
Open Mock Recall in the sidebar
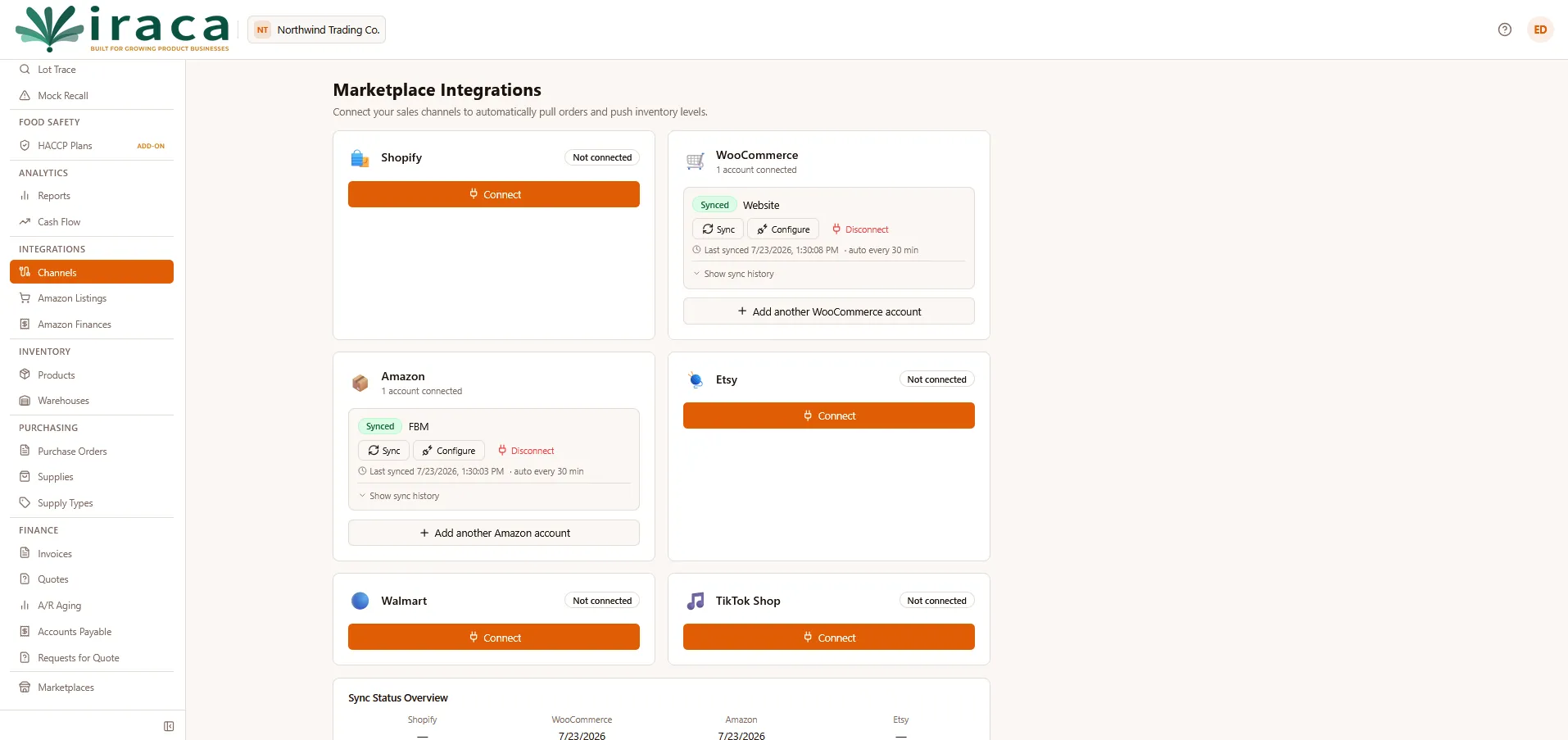[92, 96]
